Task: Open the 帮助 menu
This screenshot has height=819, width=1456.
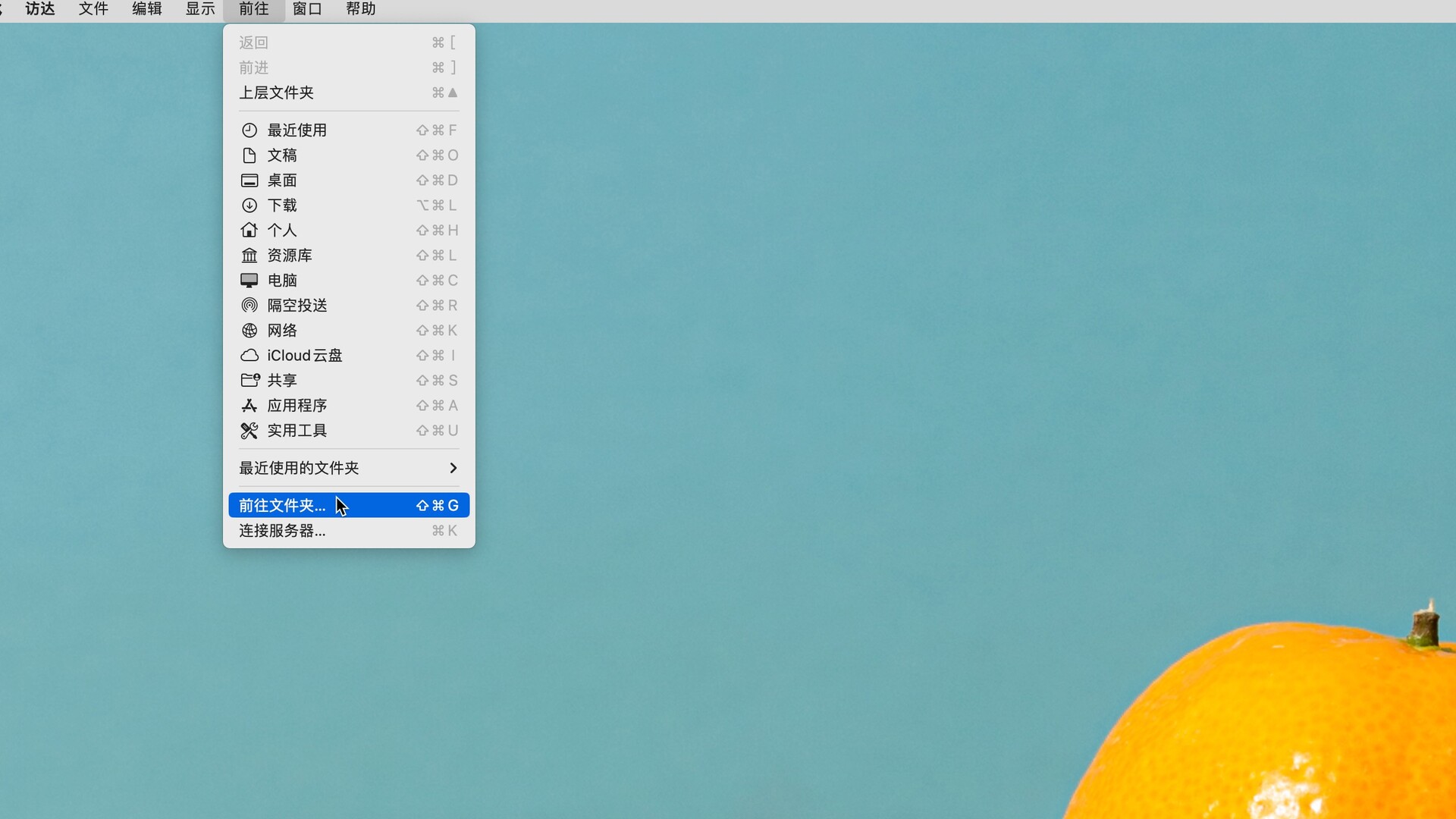Action: click(361, 9)
